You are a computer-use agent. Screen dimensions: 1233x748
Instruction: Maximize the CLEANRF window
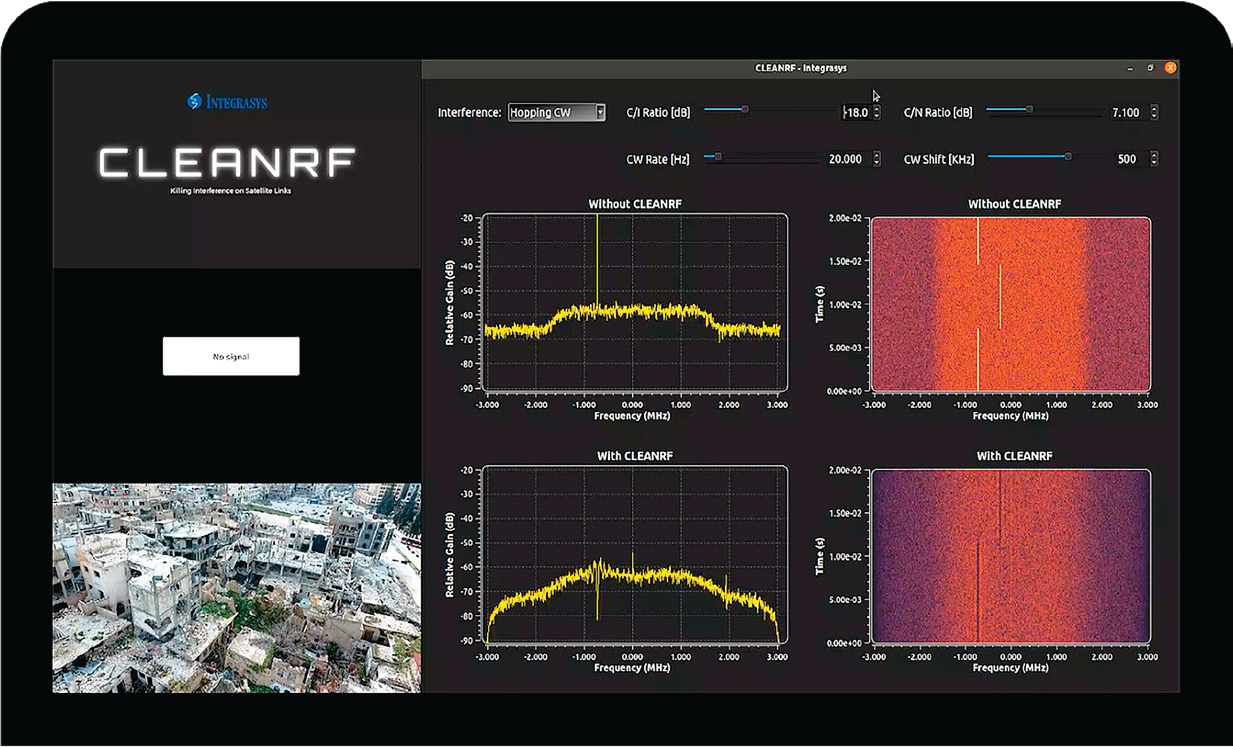(x=1150, y=68)
